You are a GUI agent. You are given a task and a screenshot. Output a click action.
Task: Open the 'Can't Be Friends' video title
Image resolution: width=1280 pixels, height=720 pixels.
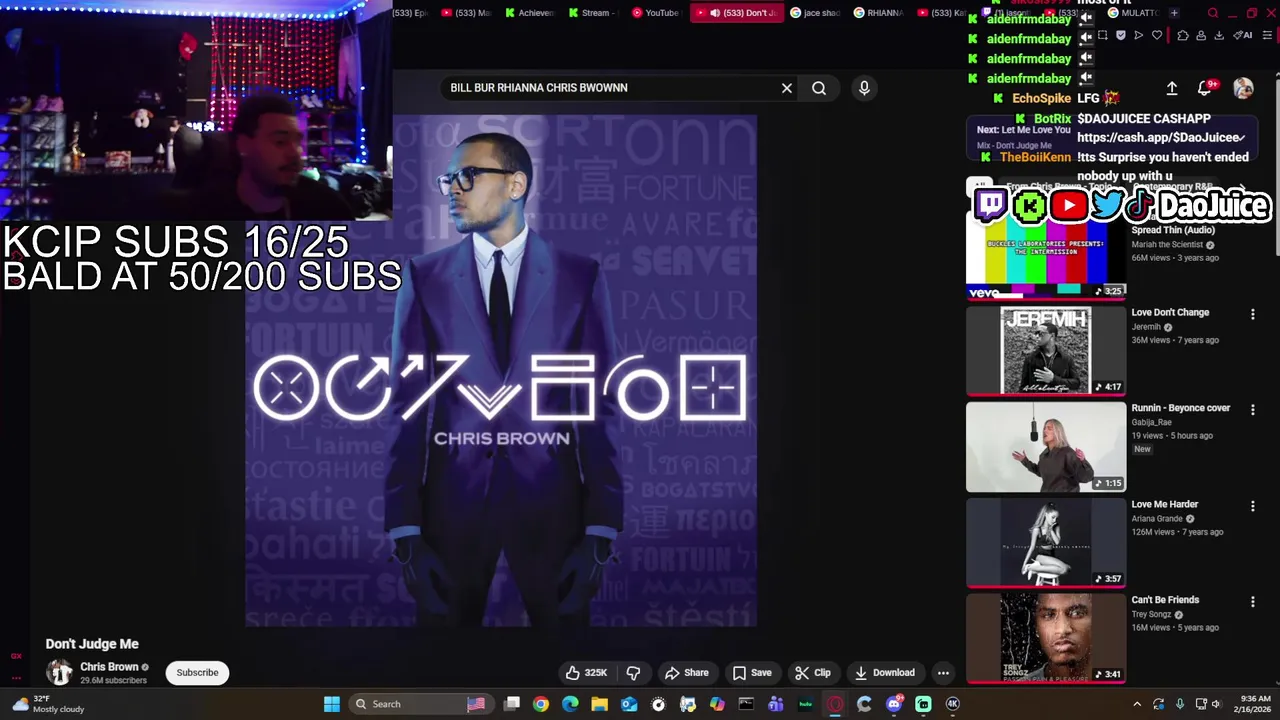(x=1165, y=600)
